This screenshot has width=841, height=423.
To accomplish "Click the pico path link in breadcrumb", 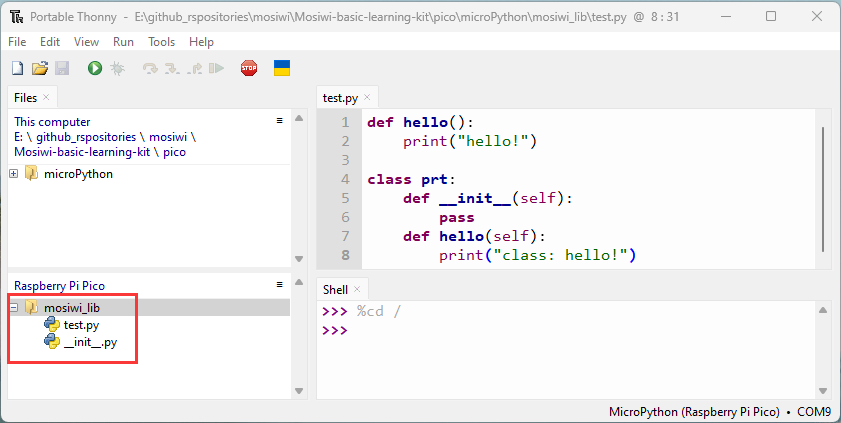I will 174,152.
